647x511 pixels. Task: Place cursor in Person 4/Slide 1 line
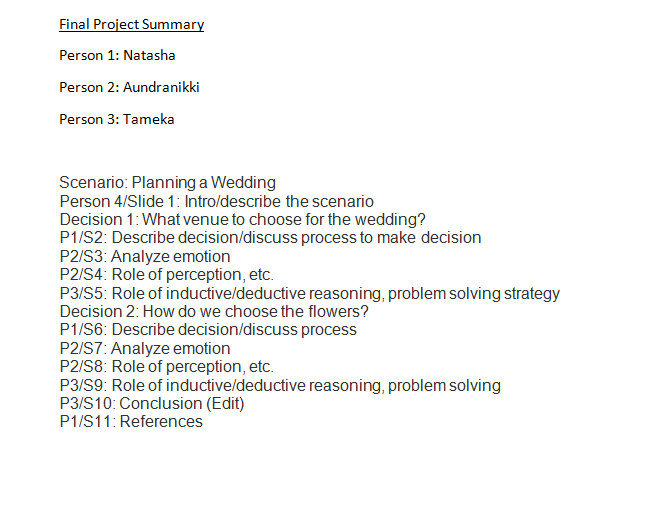tap(216, 201)
